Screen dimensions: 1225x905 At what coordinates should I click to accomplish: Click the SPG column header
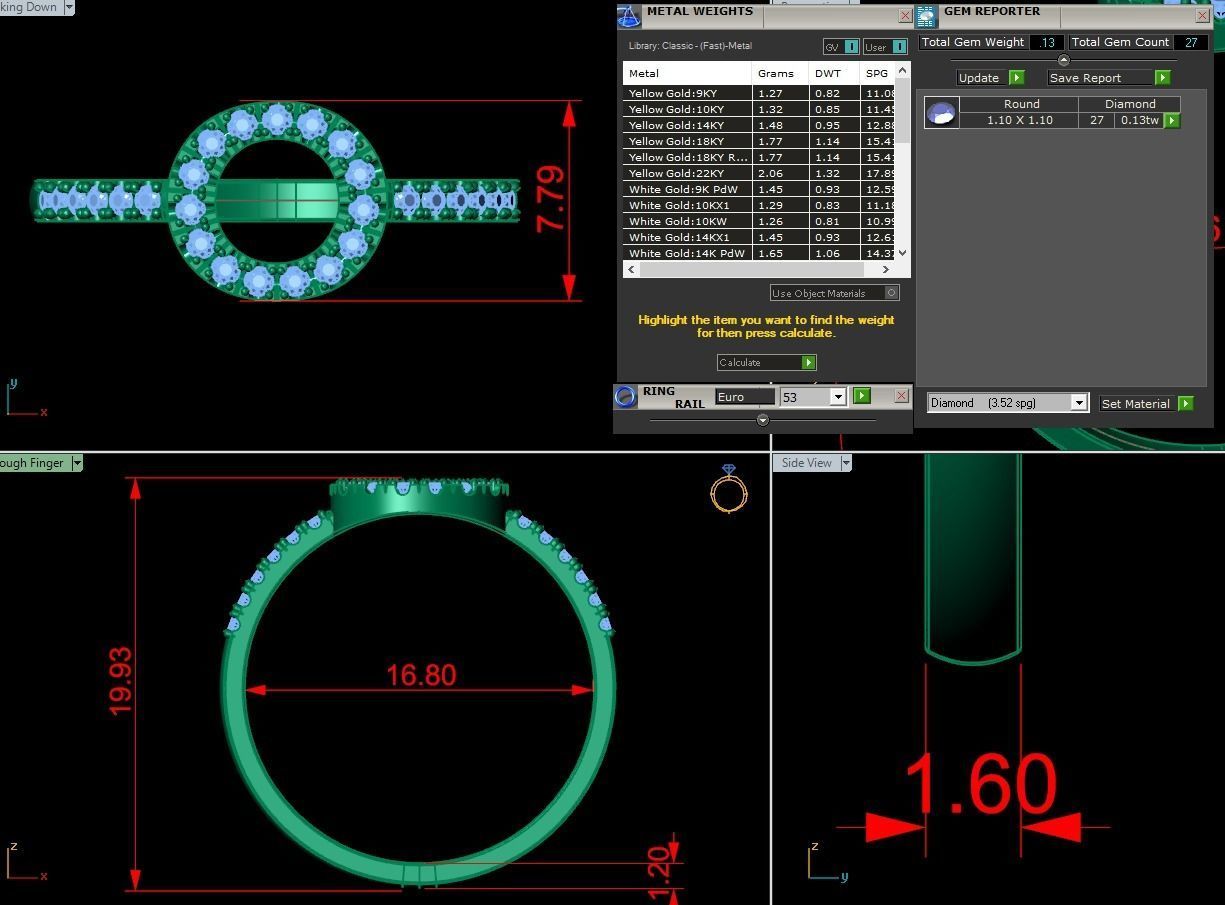pos(877,73)
